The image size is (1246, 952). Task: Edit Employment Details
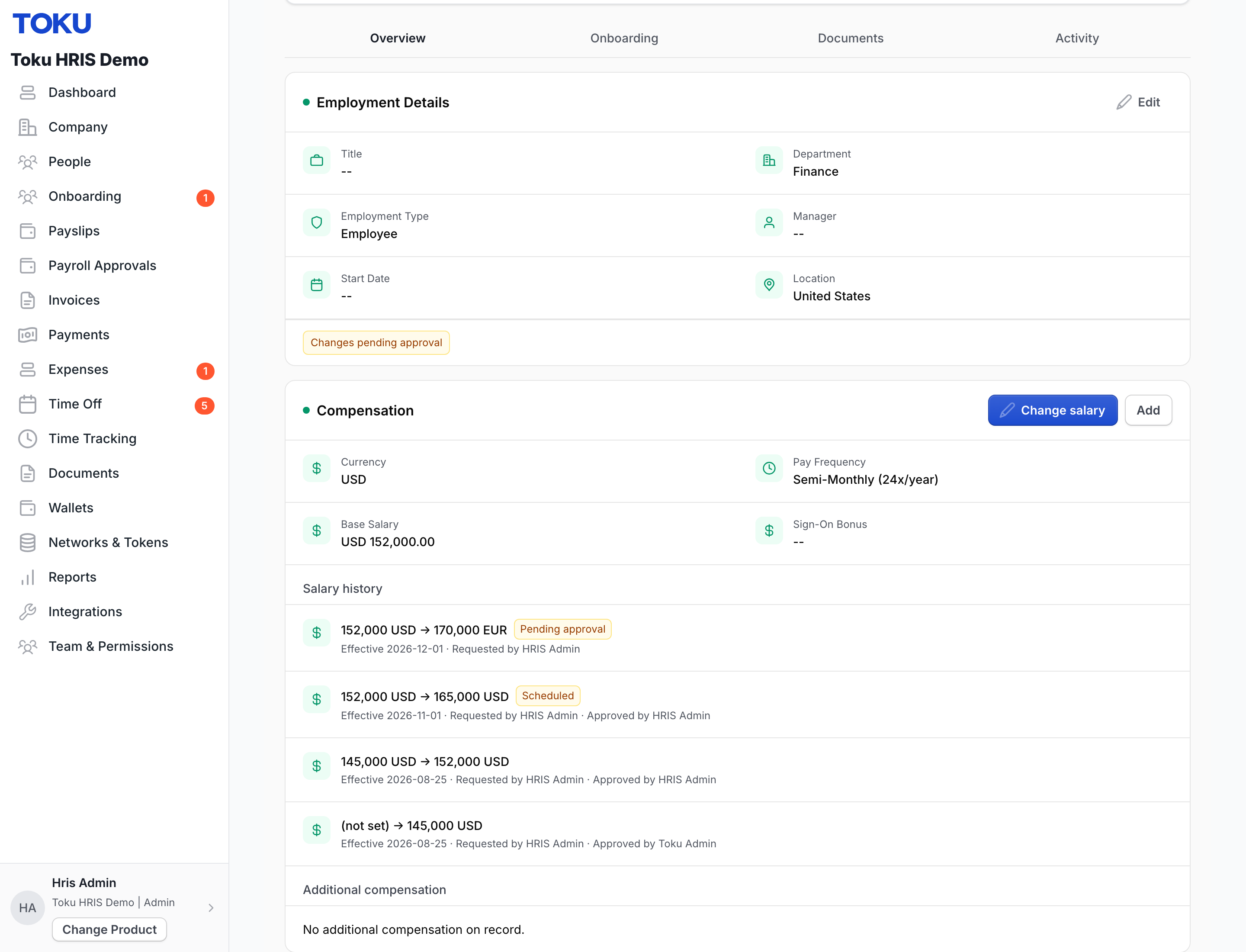click(1138, 102)
